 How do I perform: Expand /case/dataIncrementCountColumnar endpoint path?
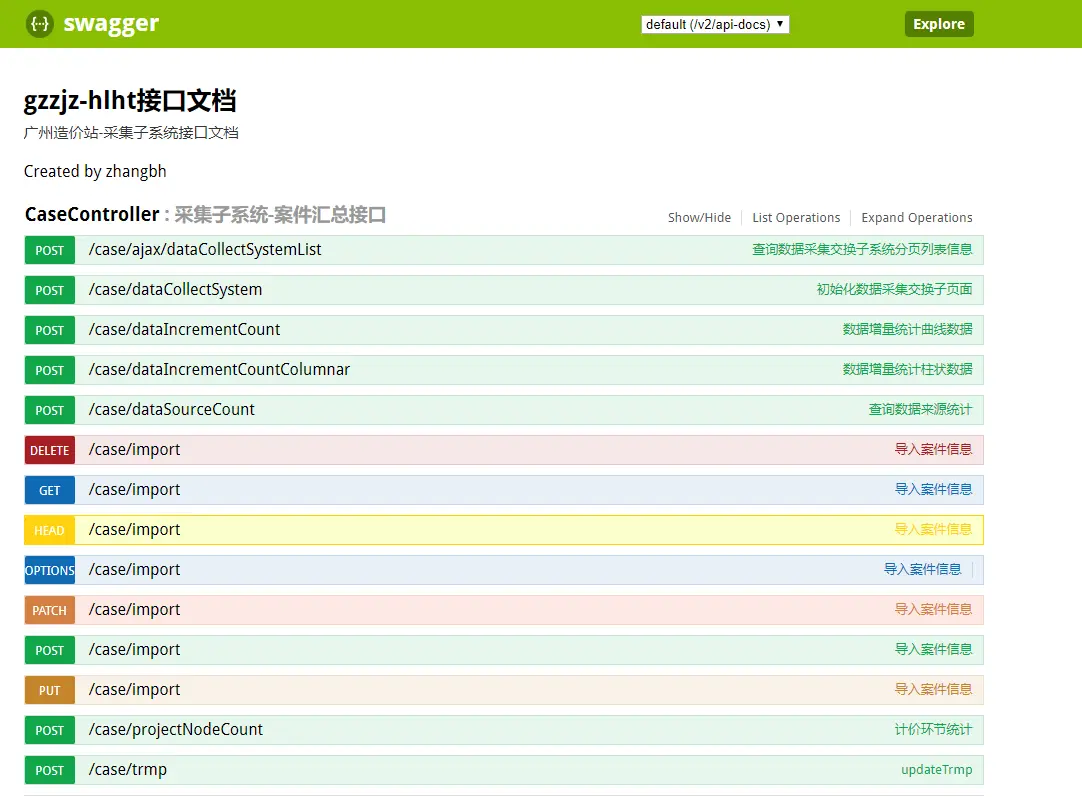coord(219,370)
